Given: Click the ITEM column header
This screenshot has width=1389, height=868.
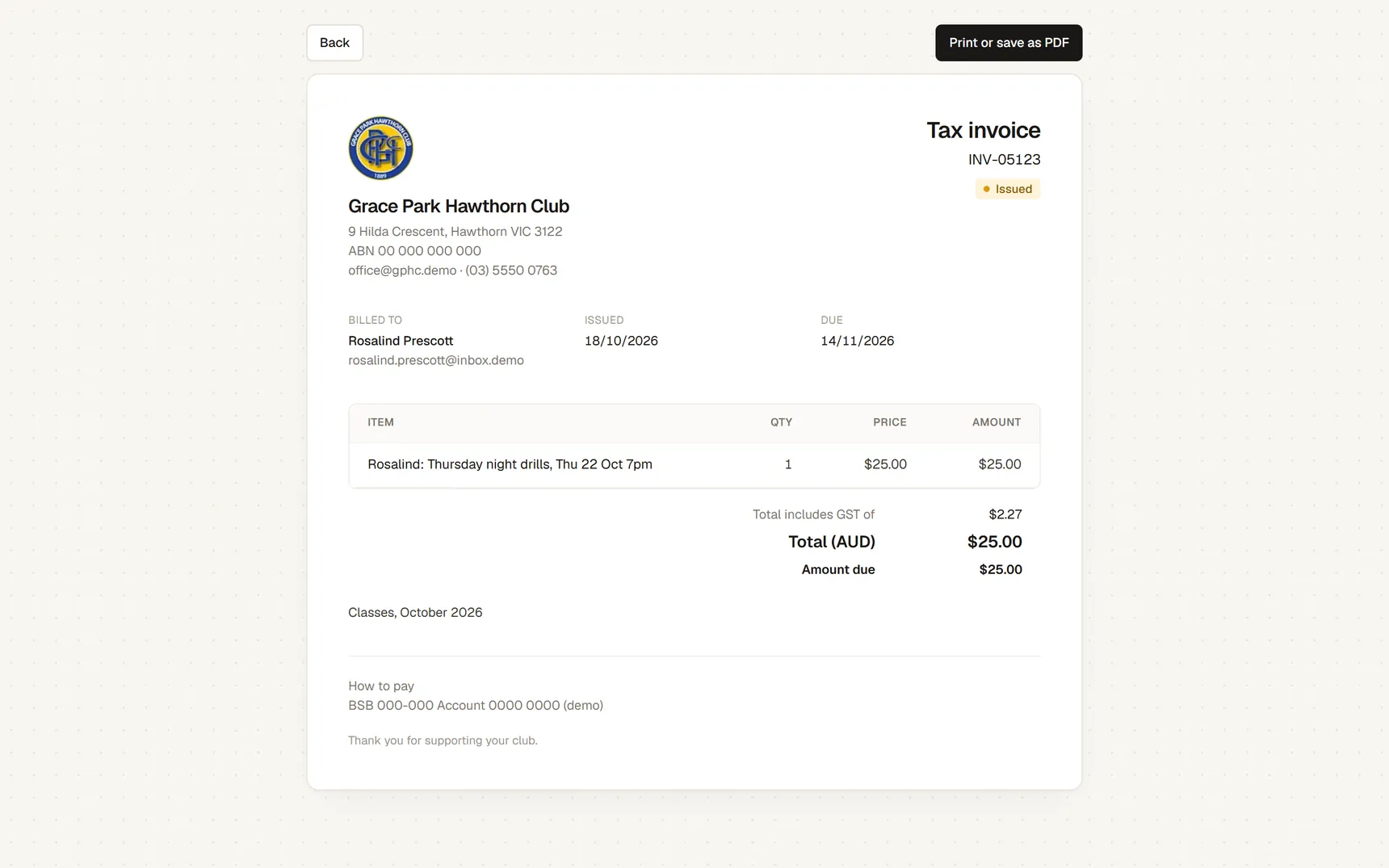Looking at the screenshot, I should coord(380,422).
